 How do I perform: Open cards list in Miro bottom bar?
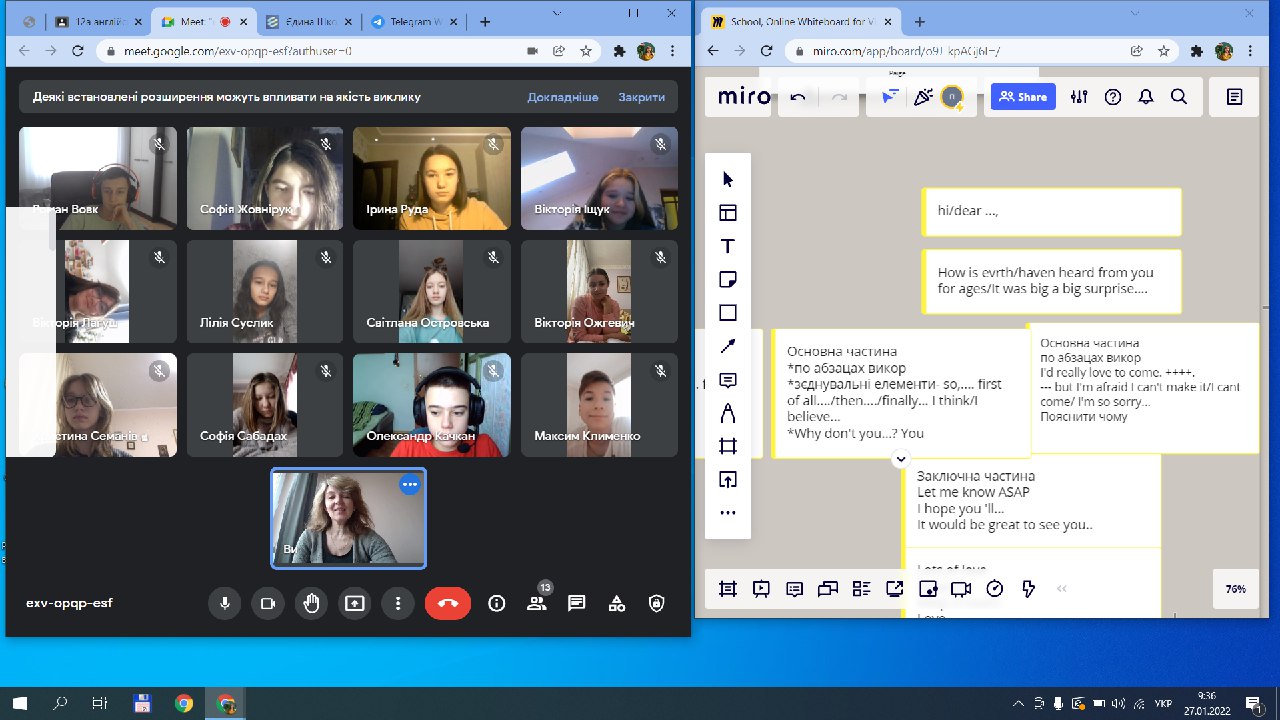[x=861, y=589]
